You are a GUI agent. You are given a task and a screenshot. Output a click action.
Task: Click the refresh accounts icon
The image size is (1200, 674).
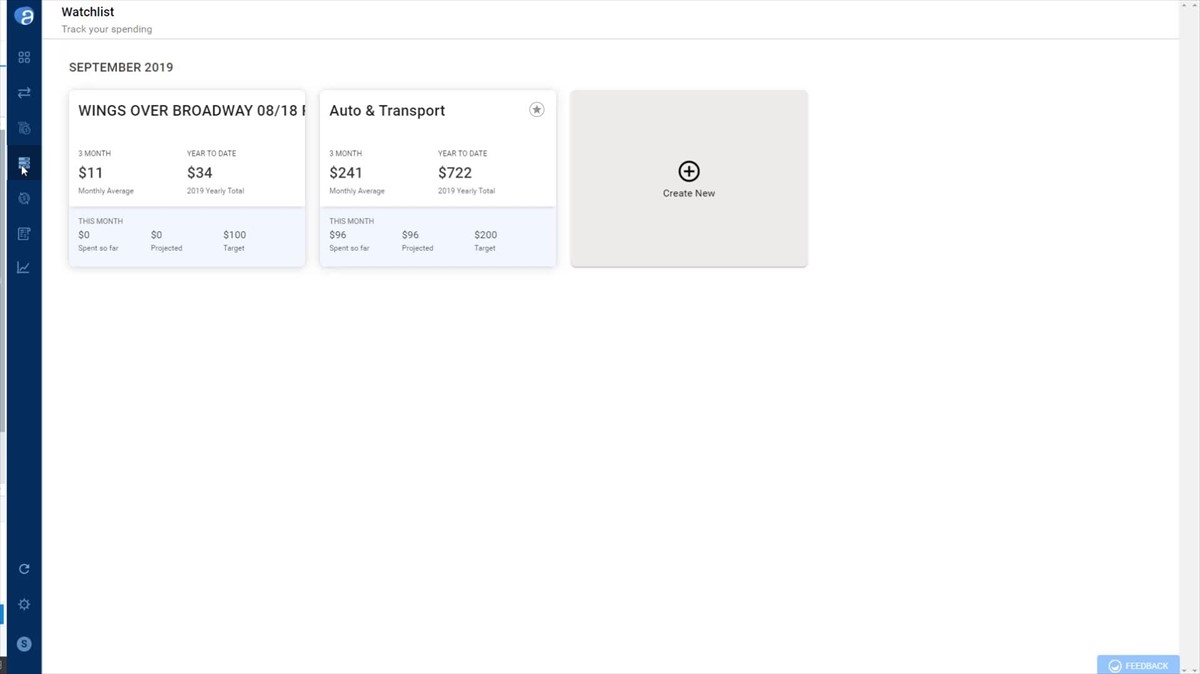24,569
